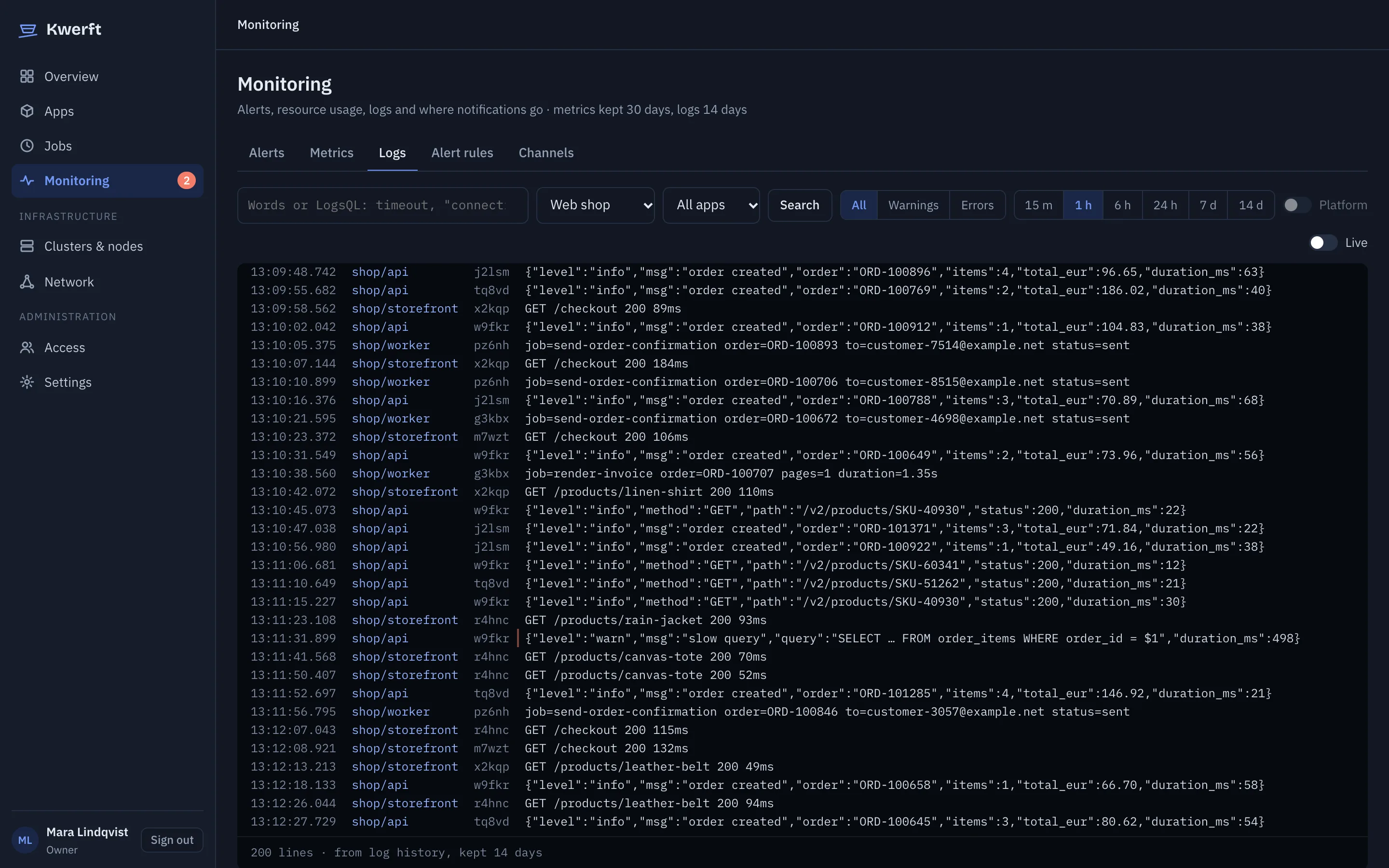Open Jobs via its clock icon

(x=27, y=146)
